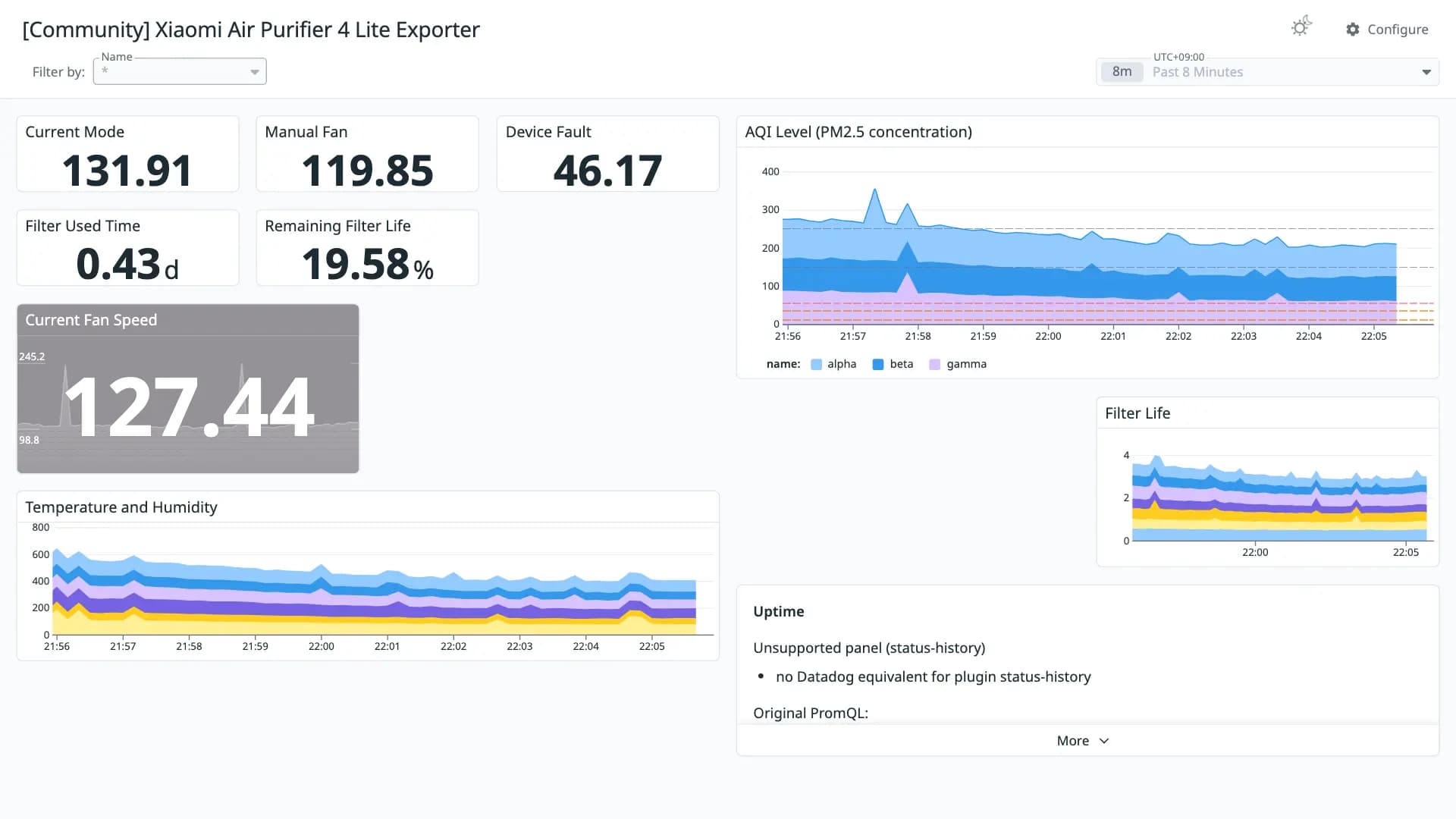Click the 245.2 max marker in fan speed

[x=32, y=356]
